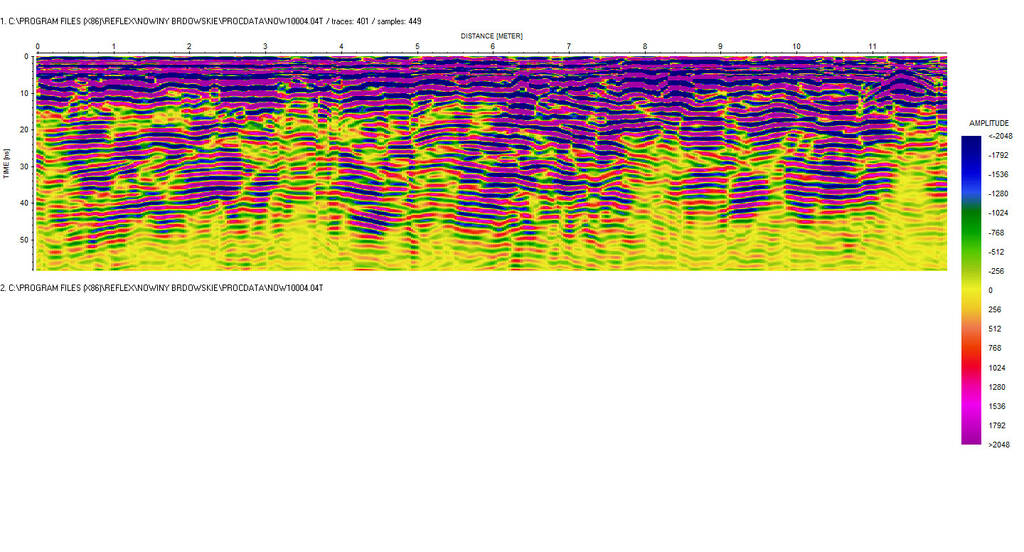Screen dimensions: 1024x552
Task: Click the <-2048 amplitude legend label
Action: click(x=999, y=136)
